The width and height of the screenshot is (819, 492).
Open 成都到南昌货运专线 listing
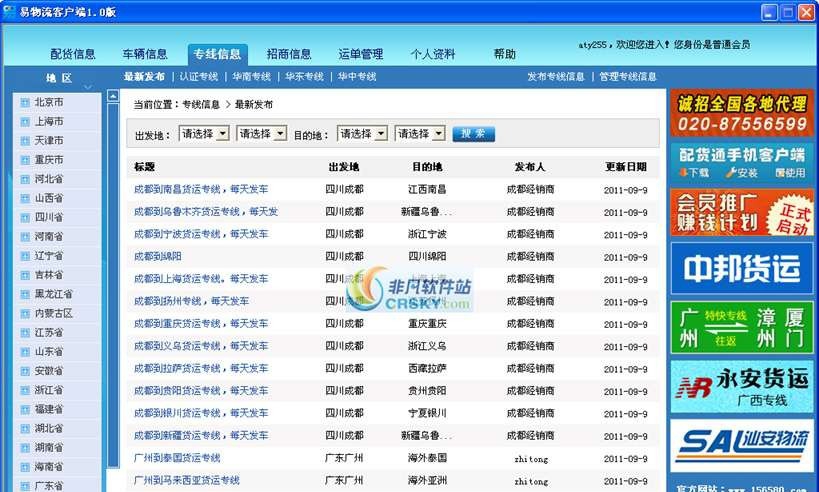[x=201, y=189]
